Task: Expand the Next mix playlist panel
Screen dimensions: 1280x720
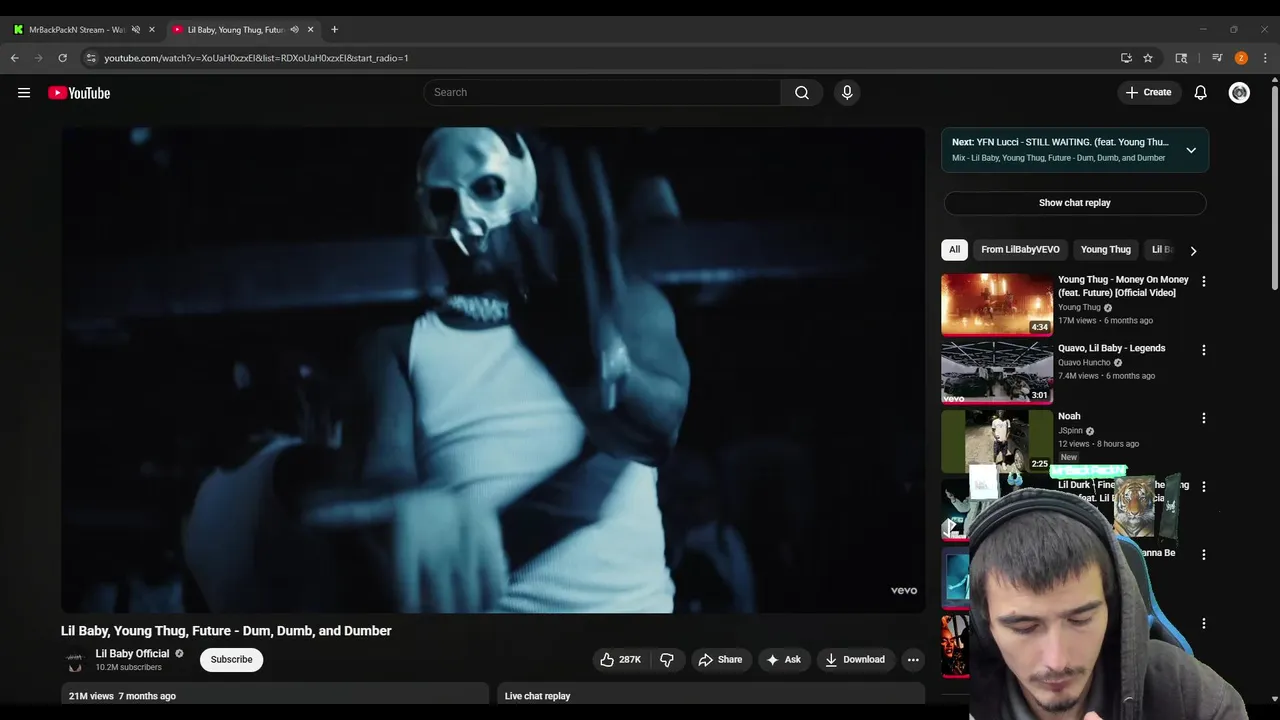Action: pos(1191,150)
